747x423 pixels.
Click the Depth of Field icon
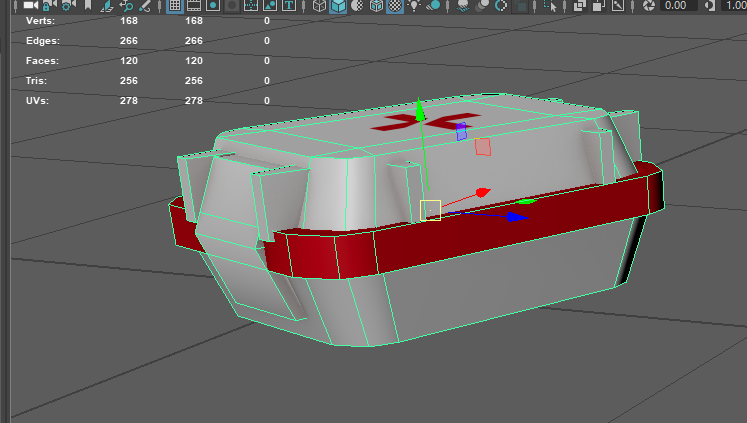(x=520, y=5)
